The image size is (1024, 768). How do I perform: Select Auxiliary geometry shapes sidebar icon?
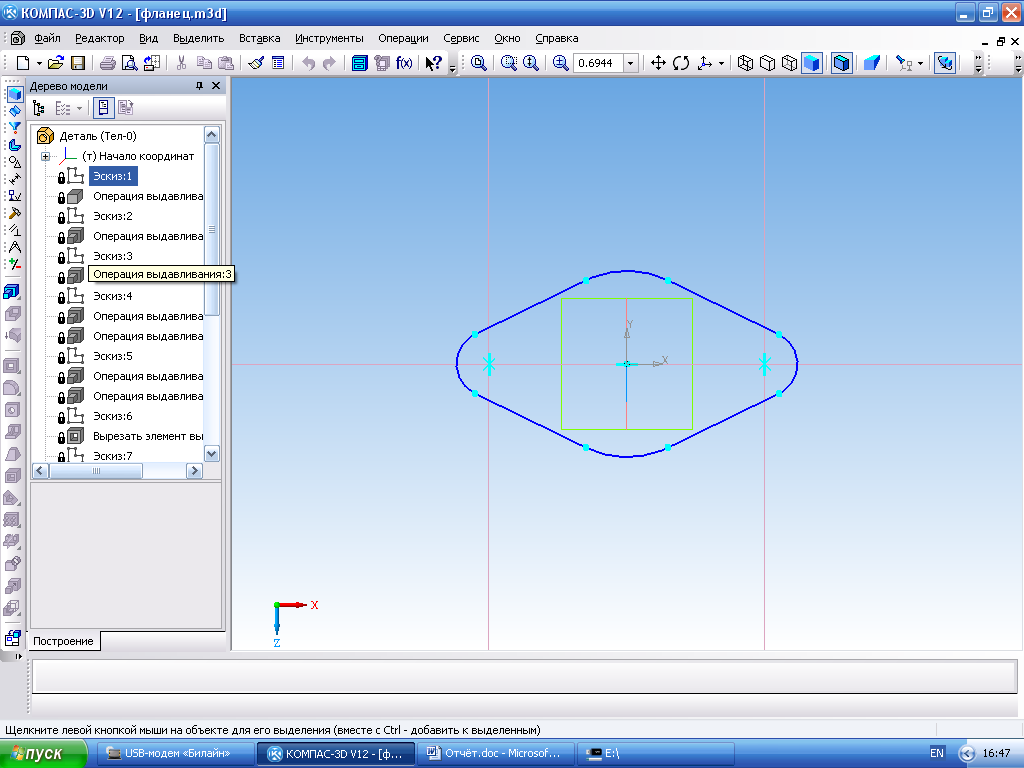tap(14, 162)
